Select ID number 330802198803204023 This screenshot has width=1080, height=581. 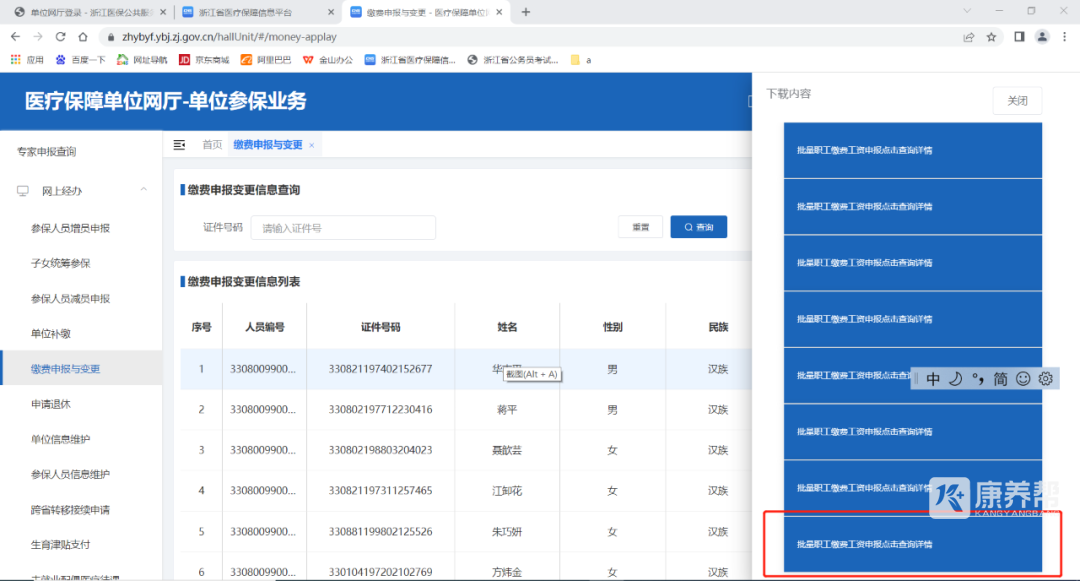coord(380,450)
